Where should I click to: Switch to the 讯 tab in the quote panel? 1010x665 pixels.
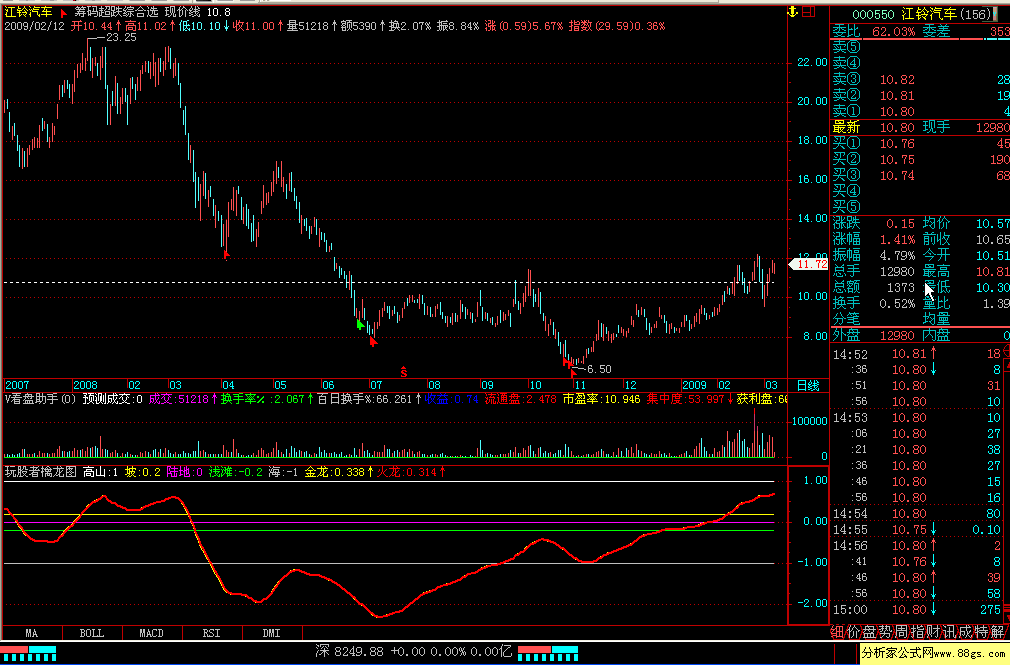click(950, 632)
